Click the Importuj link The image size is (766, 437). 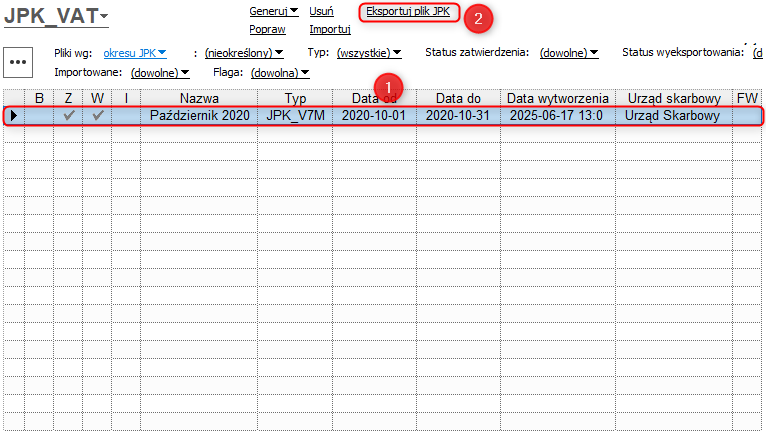click(330, 29)
